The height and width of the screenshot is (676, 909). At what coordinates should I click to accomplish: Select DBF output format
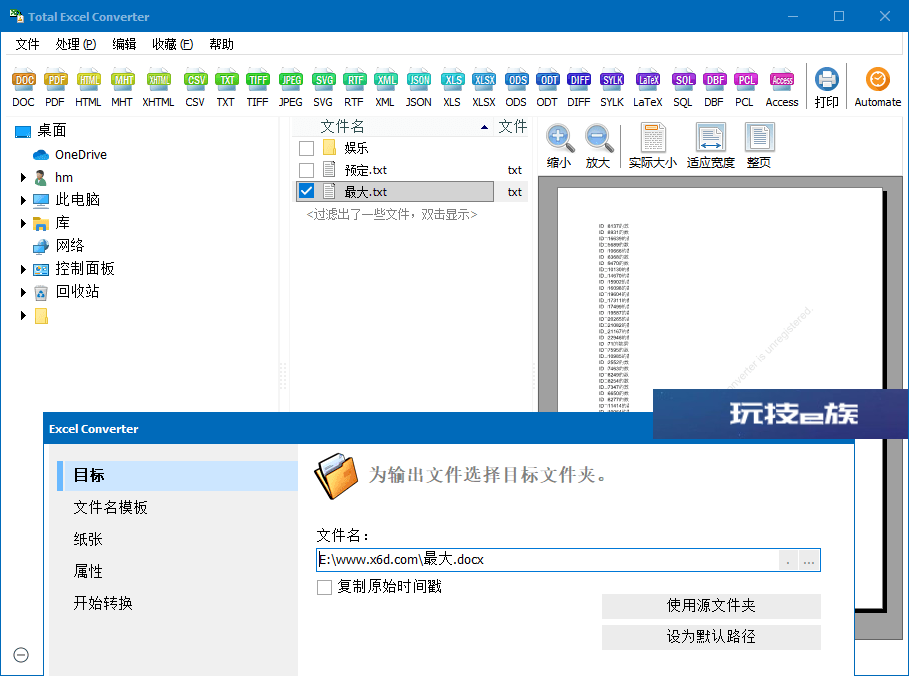pos(714,87)
